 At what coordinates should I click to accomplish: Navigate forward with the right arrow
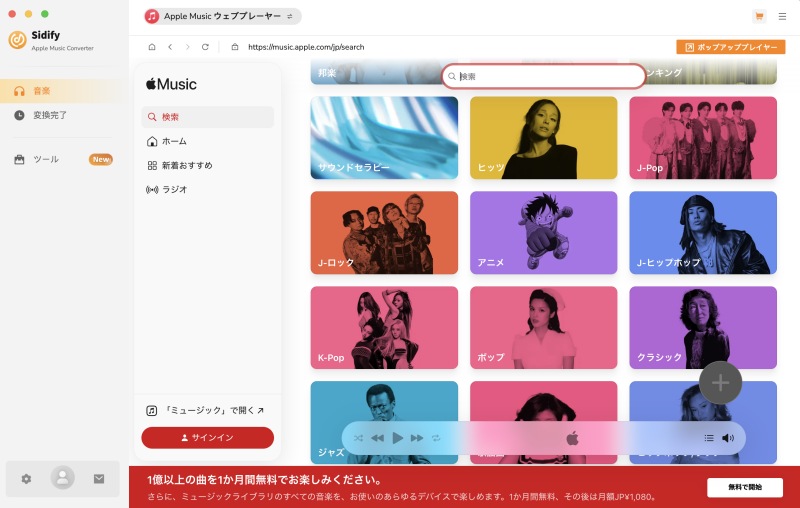tap(188, 47)
